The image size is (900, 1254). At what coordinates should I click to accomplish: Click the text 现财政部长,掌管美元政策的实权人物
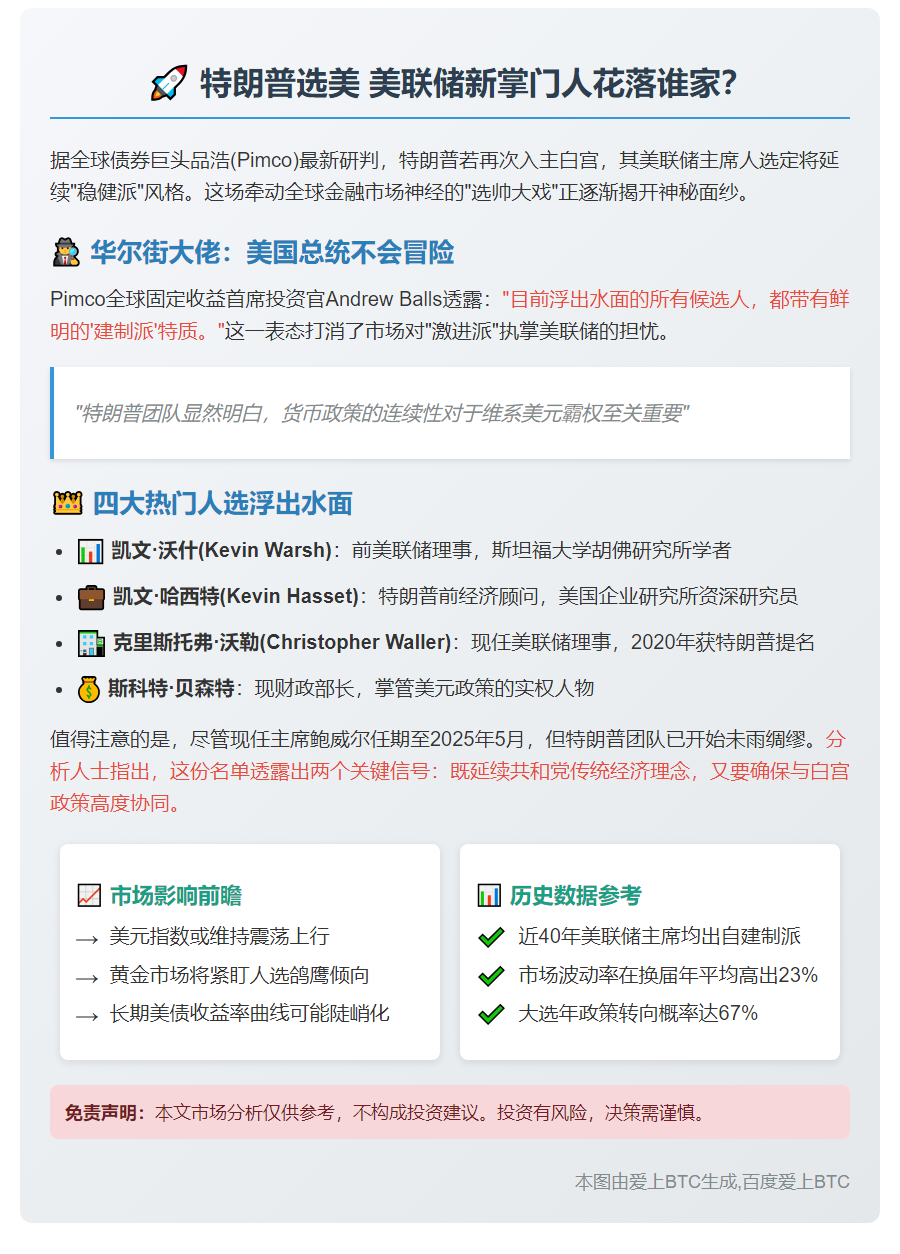click(x=425, y=689)
